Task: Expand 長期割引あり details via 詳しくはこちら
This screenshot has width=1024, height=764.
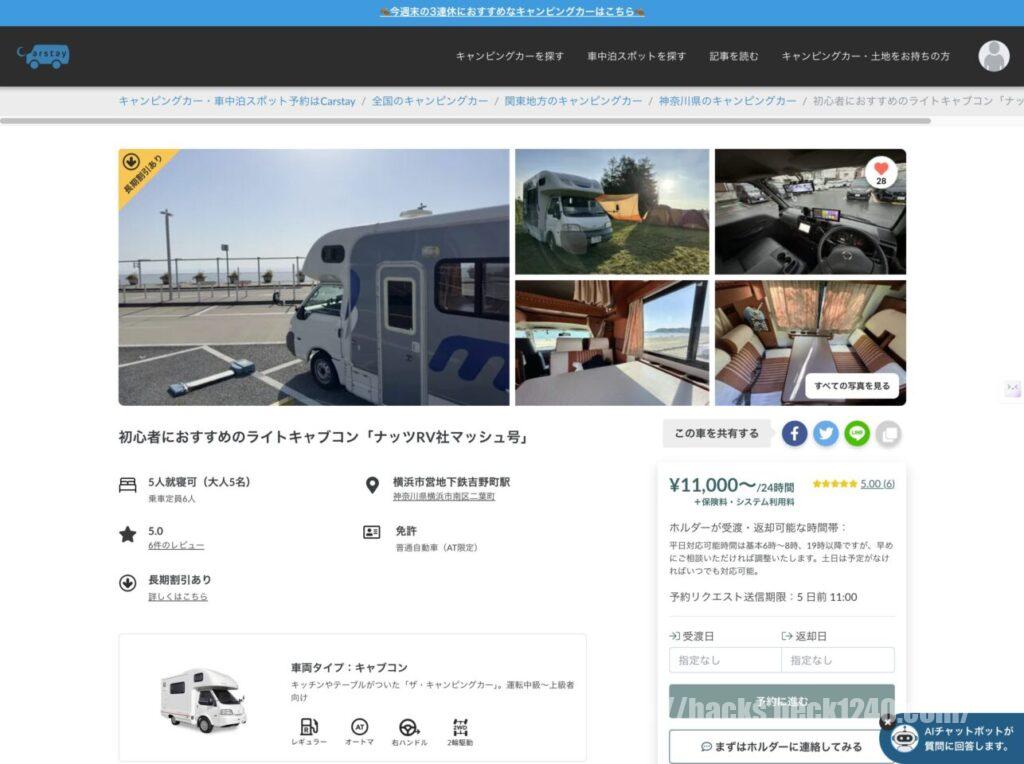Action: (x=178, y=597)
